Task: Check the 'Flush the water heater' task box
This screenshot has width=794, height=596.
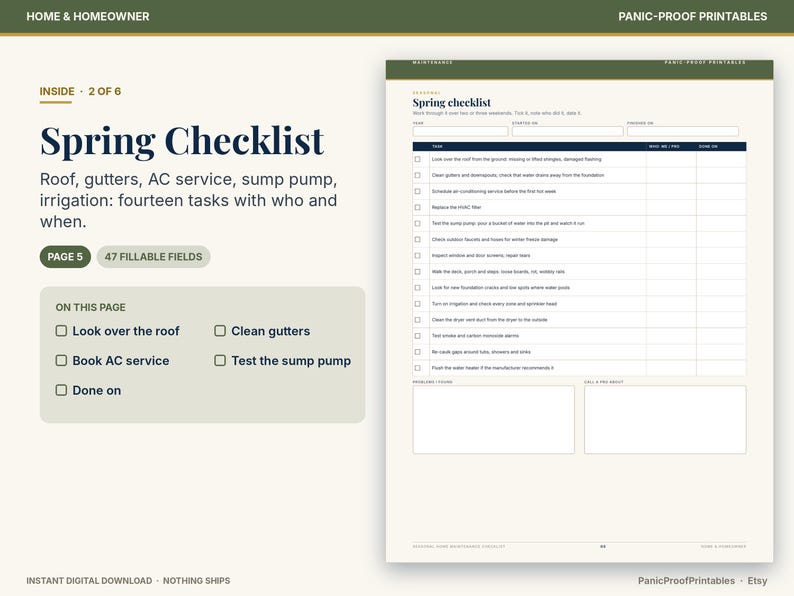Action: click(418, 368)
